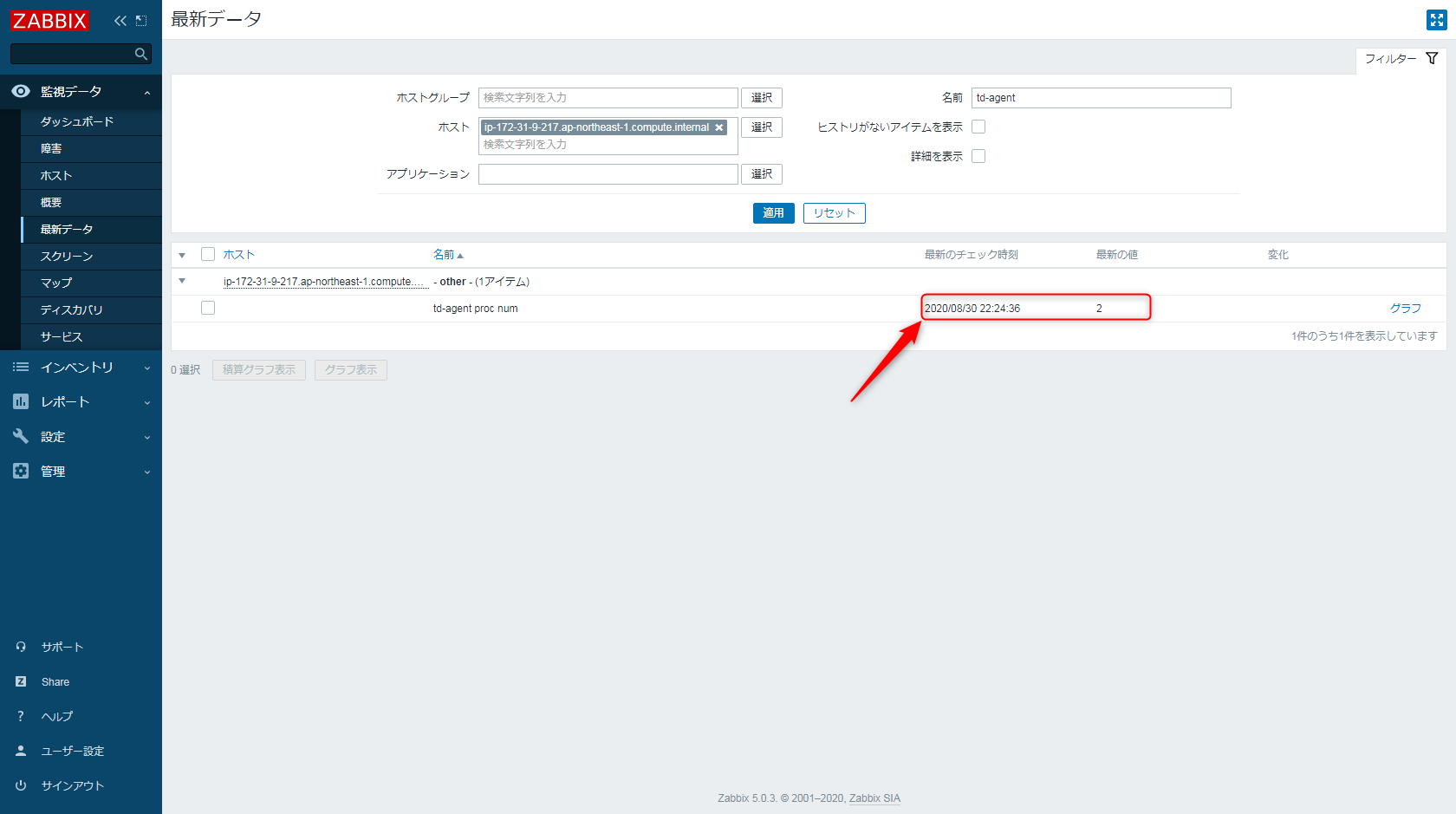
Task: Expand the 設定 menu section
Action: click(x=147, y=437)
